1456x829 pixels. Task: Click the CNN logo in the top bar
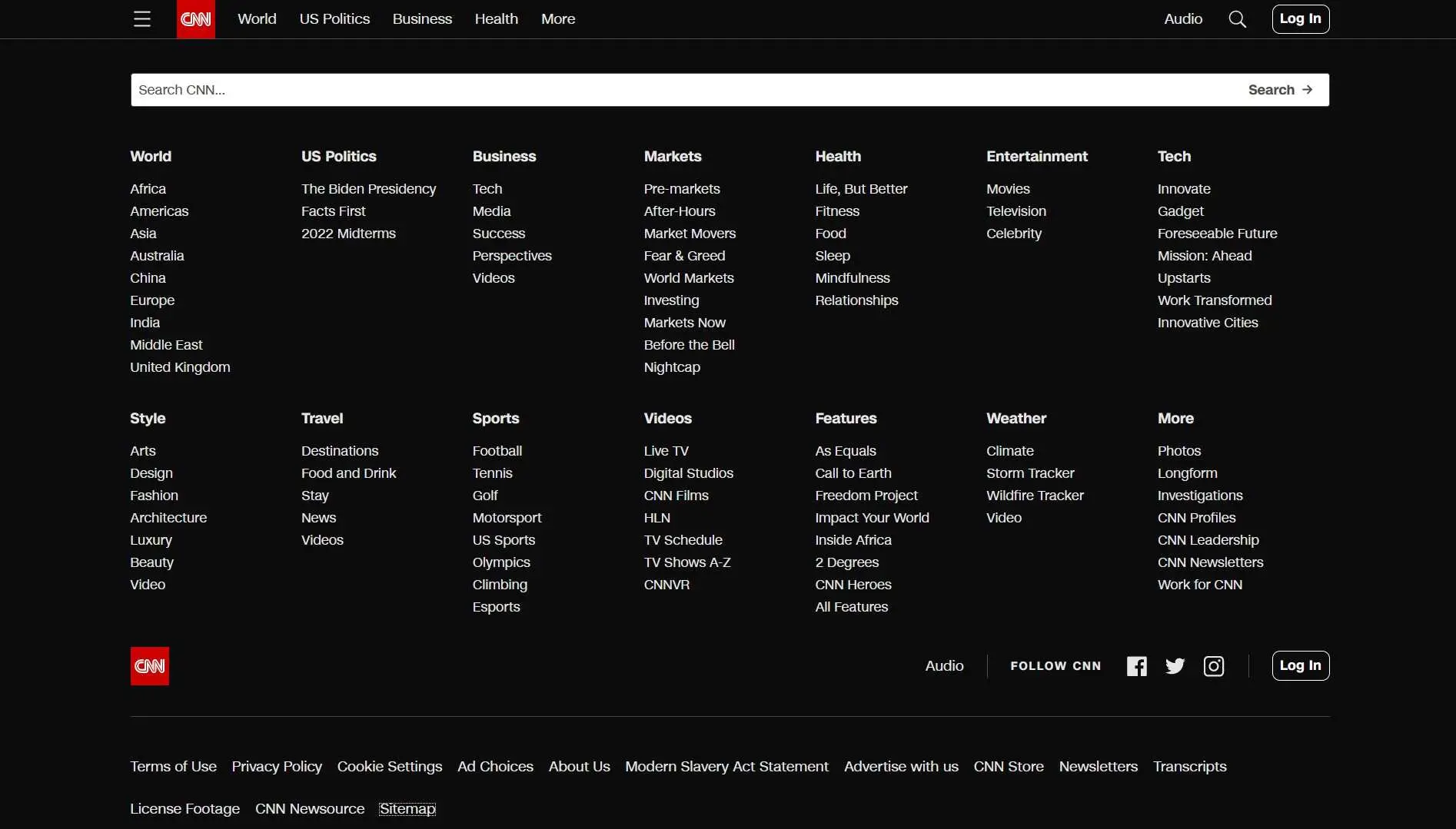tap(194, 18)
